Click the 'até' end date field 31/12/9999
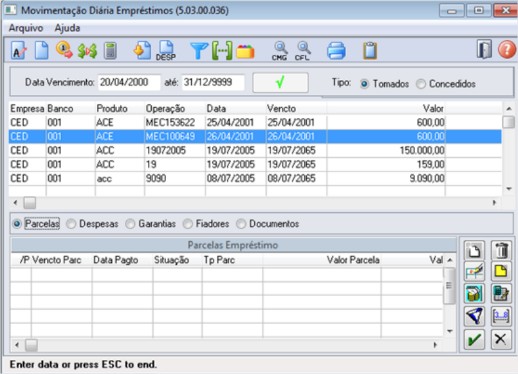This screenshot has height=374, width=518. click(x=213, y=82)
